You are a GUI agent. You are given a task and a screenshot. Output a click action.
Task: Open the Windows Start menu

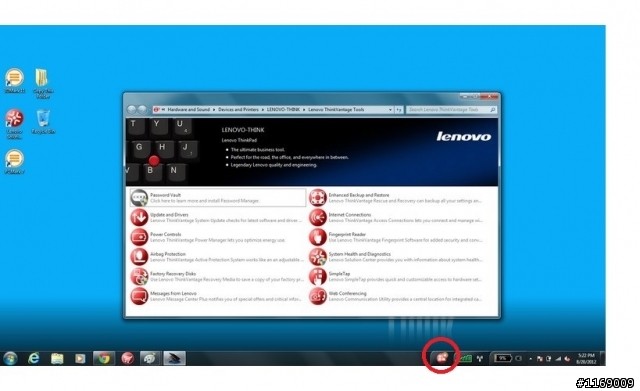click(10, 358)
